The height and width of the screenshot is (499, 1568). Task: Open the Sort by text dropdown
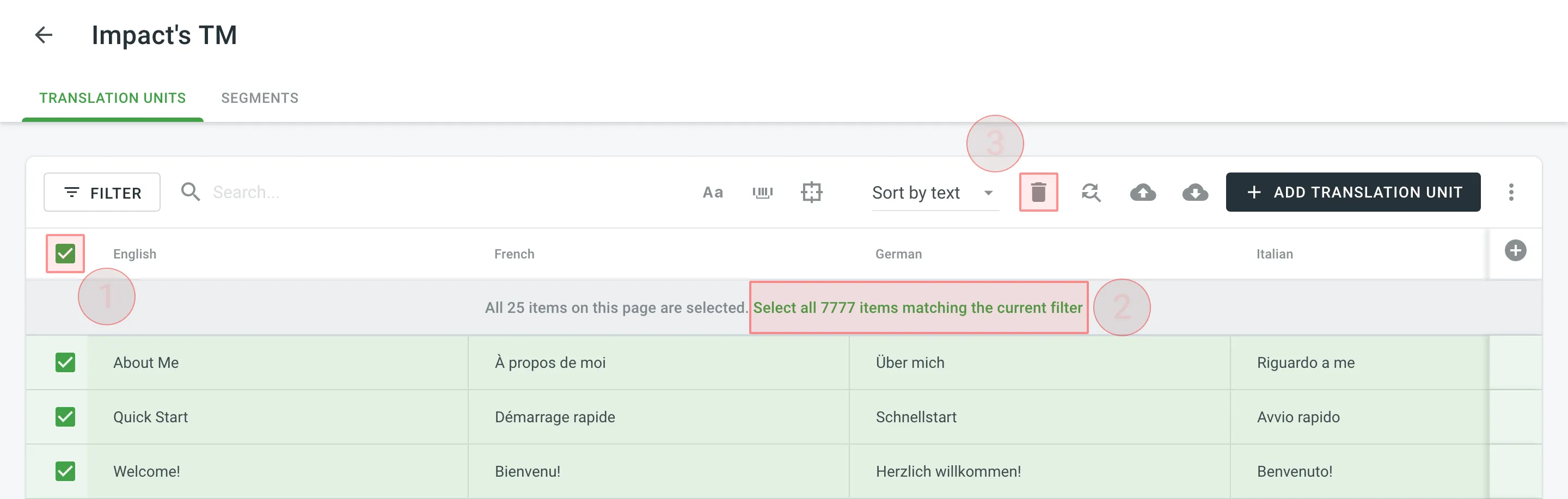pyautogui.click(x=935, y=193)
